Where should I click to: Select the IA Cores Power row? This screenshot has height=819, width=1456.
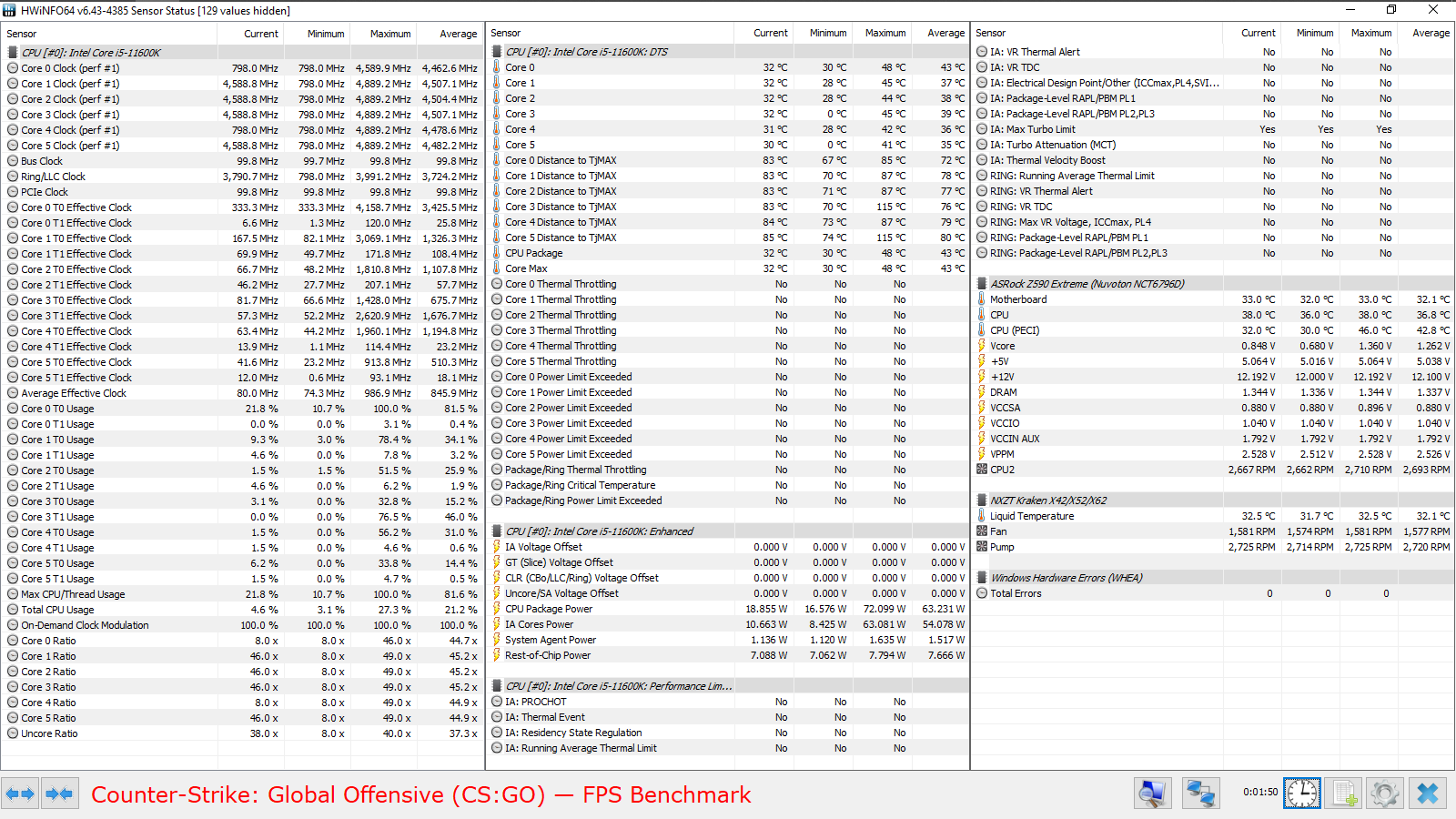(727, 624)
